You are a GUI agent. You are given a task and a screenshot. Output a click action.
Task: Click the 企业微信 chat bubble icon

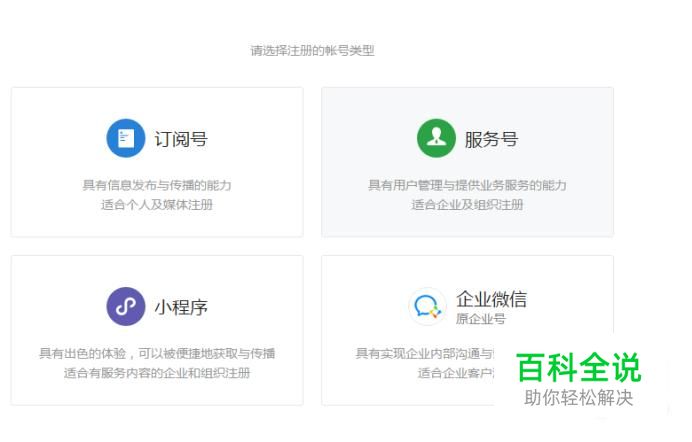click(428, 306)
